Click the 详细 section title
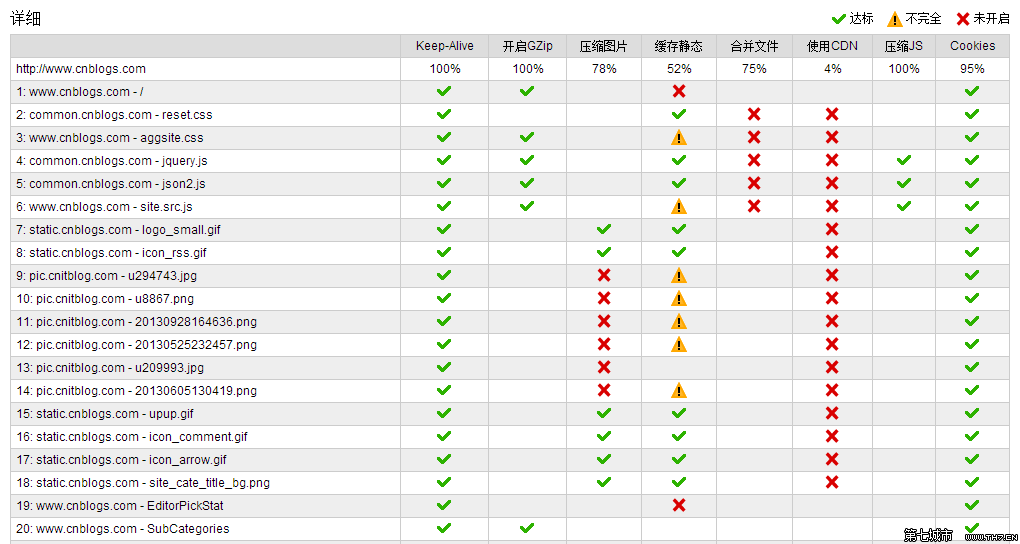The height and width of the screenshot is (544, 1020). pos(26,19)
